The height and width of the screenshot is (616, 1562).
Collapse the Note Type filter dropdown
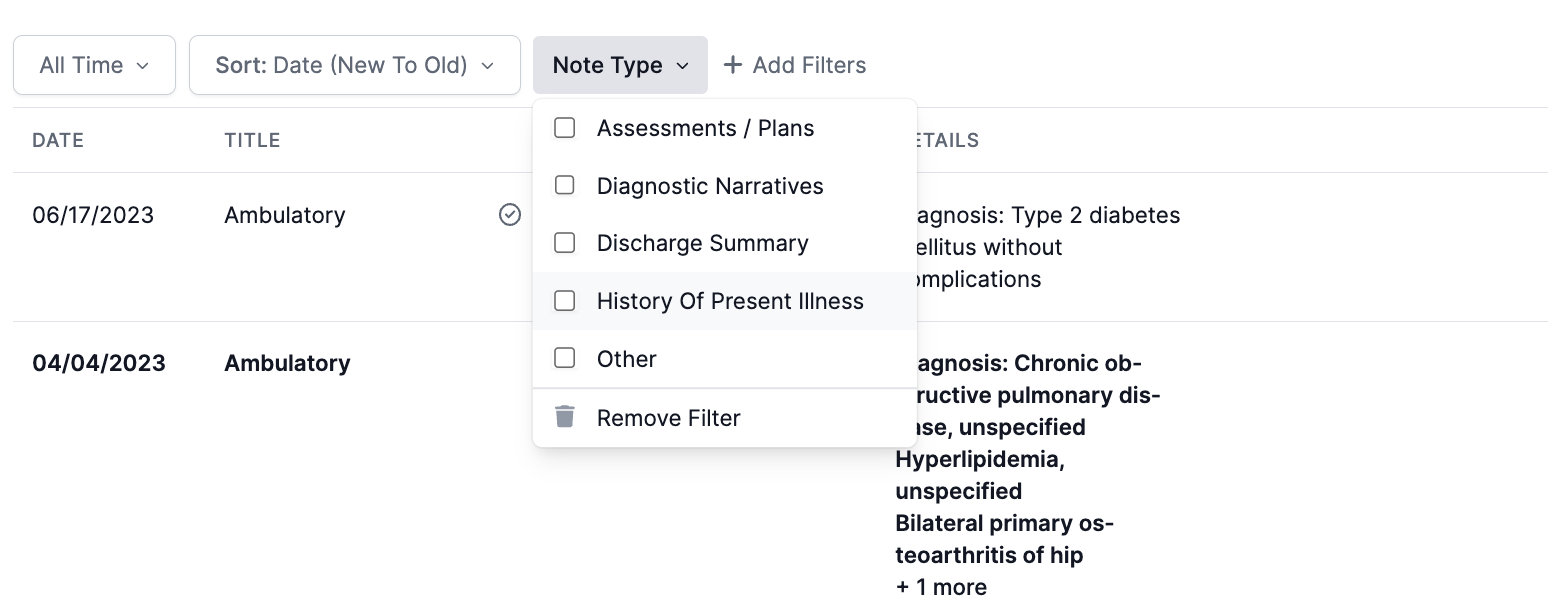click(x=620, y=65)
